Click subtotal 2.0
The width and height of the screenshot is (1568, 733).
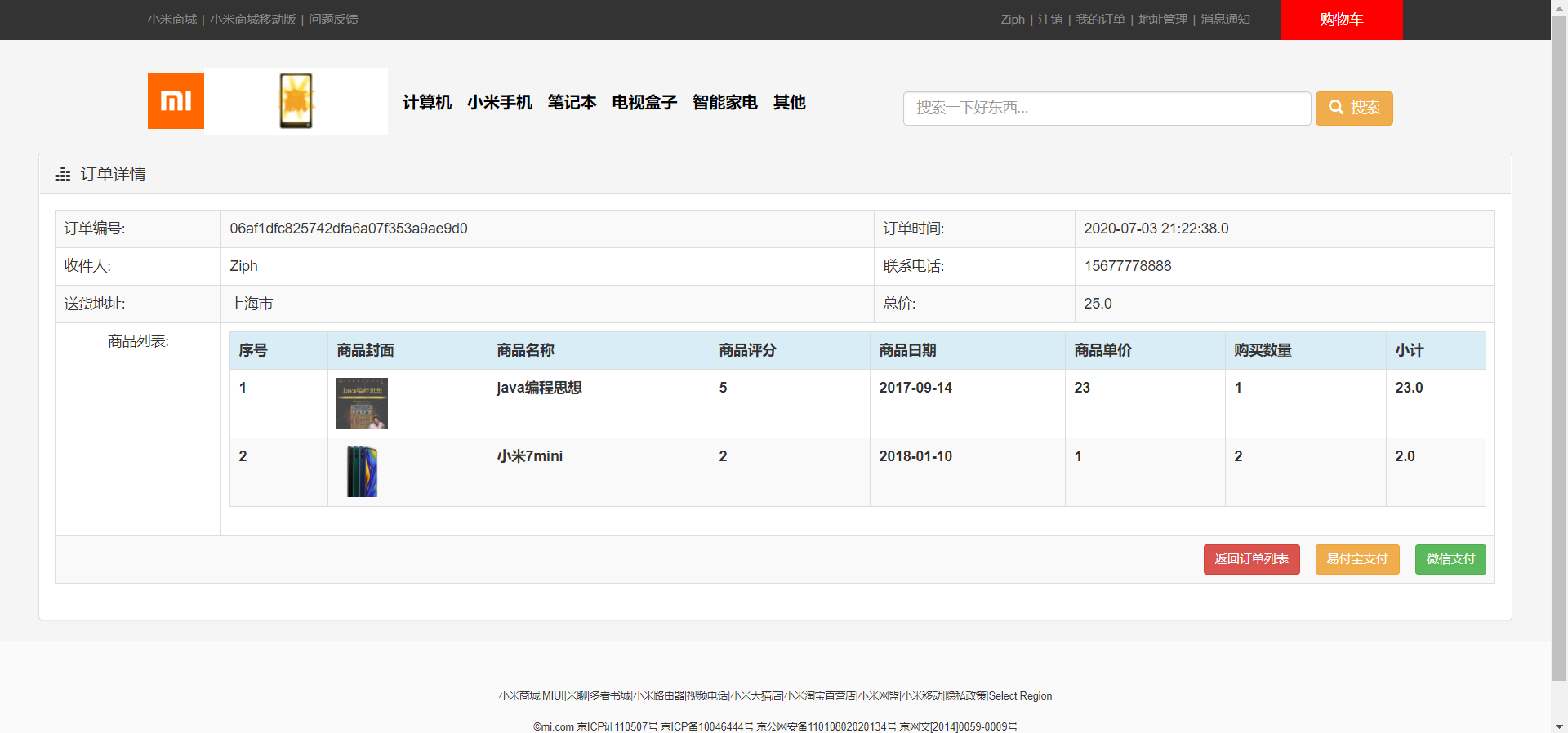point(1405,456)
